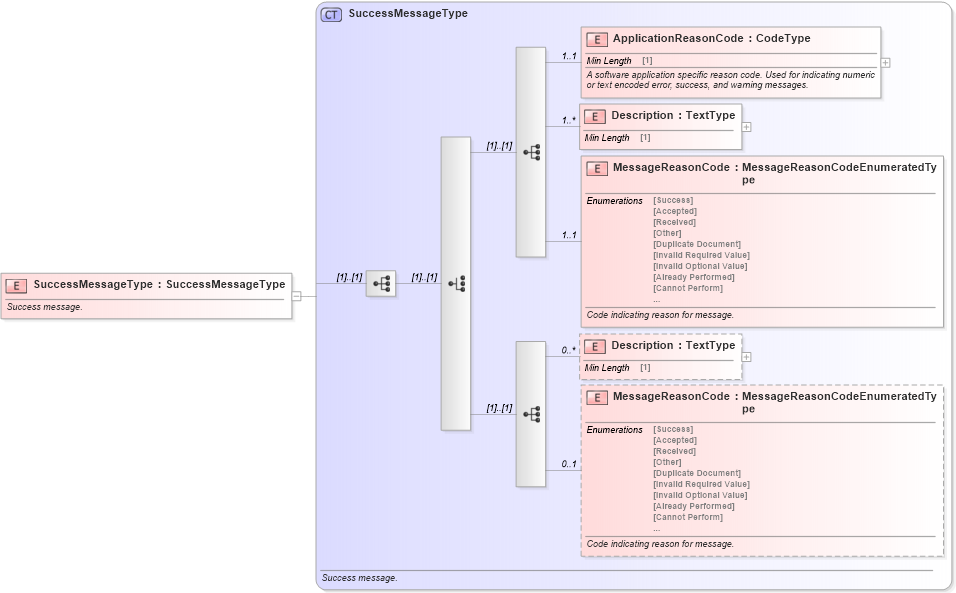
Task: Expand the lower Description element using its plus
Action: click(748, 355)
